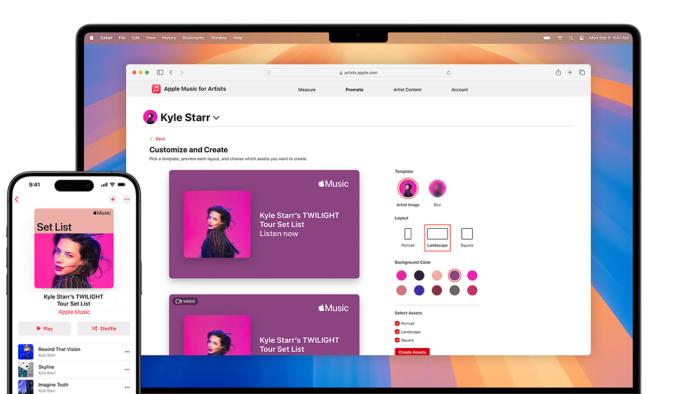Reload the artists.apple.com page
Viewport: 700px width, 394px height.
point(448,73)
